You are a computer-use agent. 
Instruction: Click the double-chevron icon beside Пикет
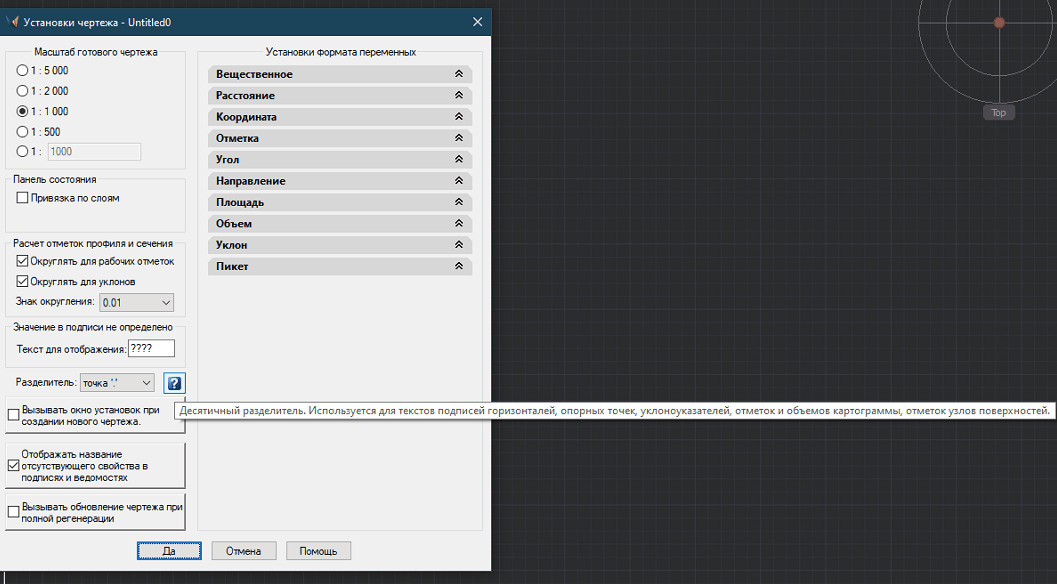(459, 267)
